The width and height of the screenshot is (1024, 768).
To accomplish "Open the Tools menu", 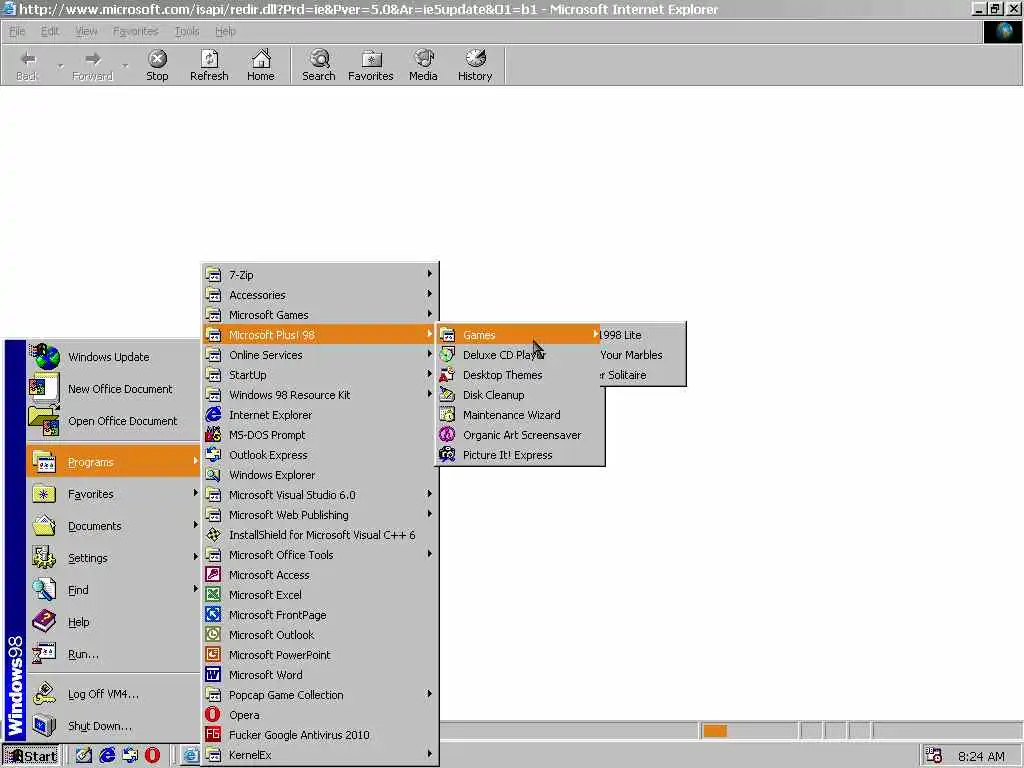I will point(187,31).
